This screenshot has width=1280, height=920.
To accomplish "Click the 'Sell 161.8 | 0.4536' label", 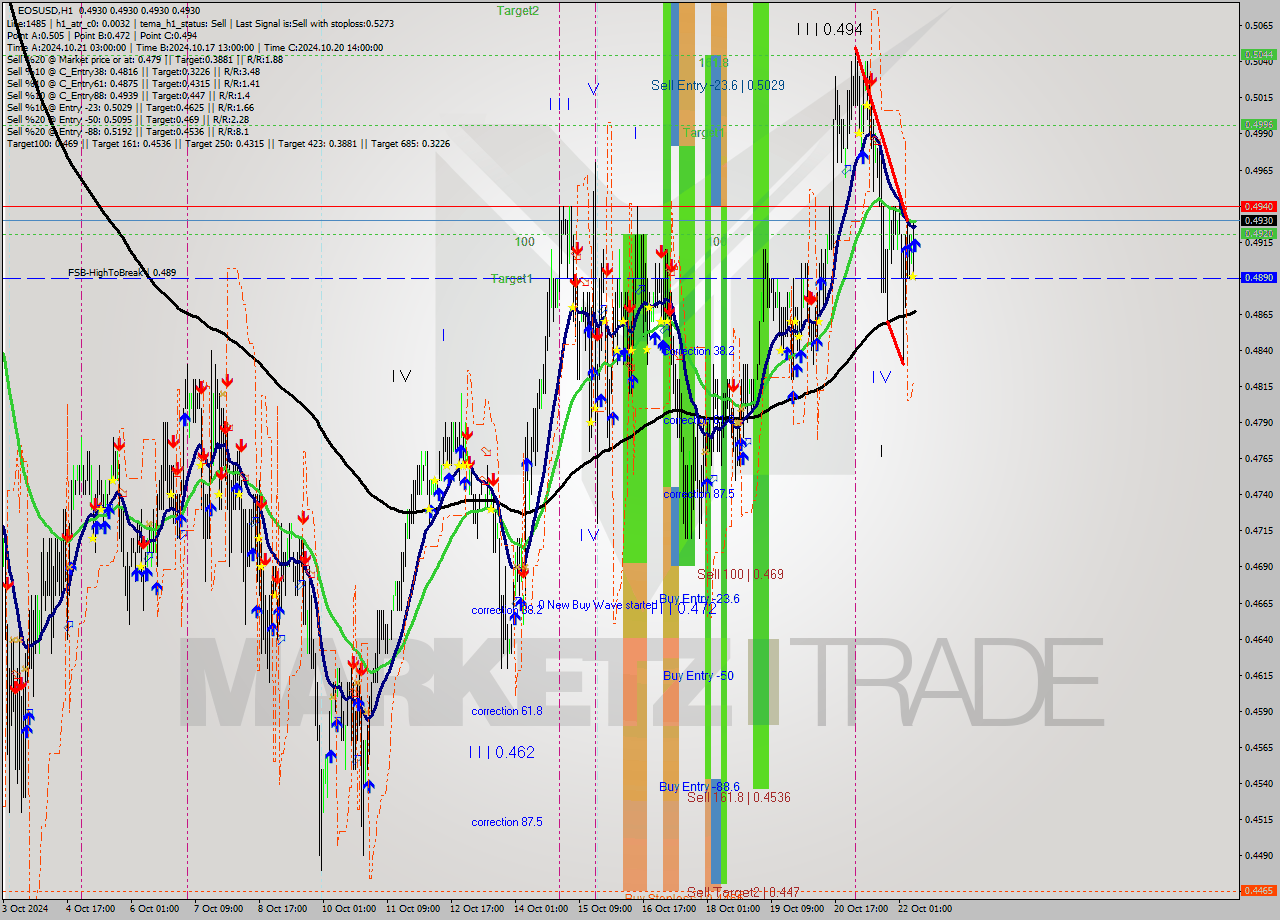I will click(739, 797).
